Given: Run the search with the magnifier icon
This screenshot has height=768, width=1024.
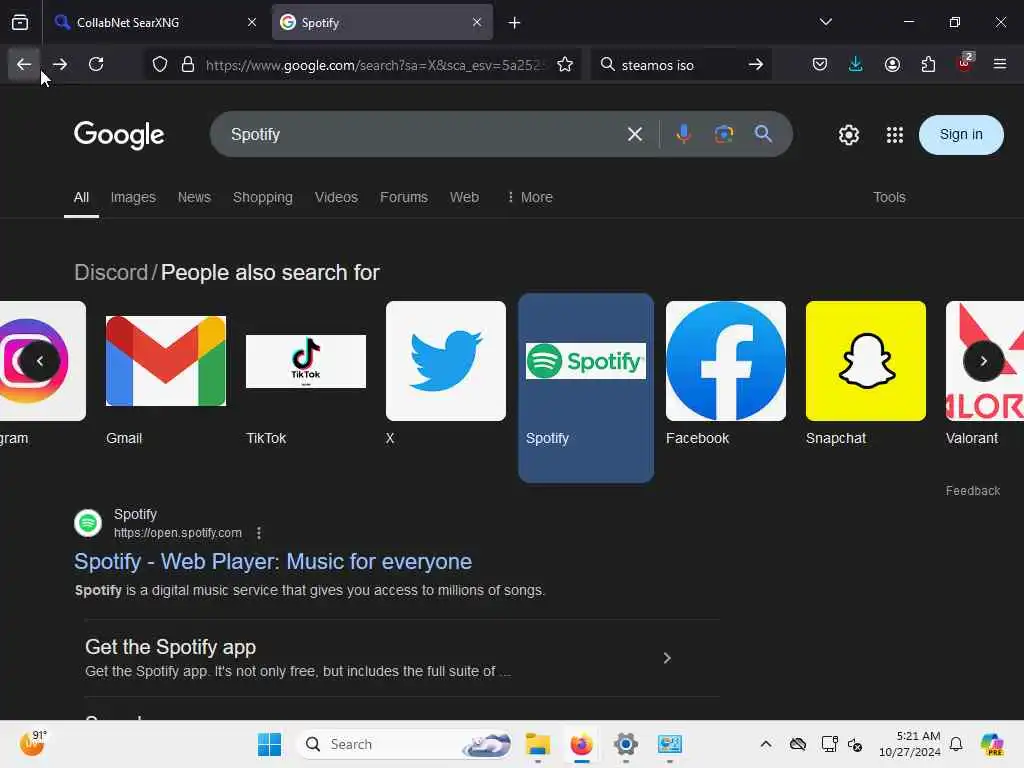Looking at the screenshot, I should coord(763,135).
